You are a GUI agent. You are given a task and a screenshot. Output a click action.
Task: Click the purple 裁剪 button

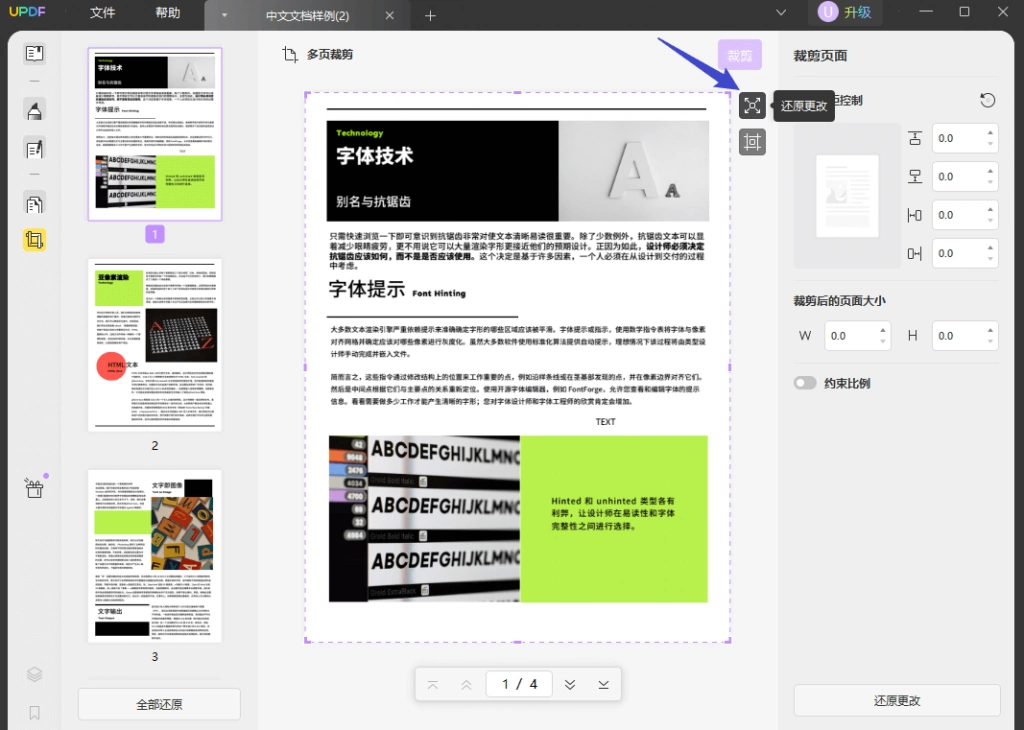tap(740, 55)
